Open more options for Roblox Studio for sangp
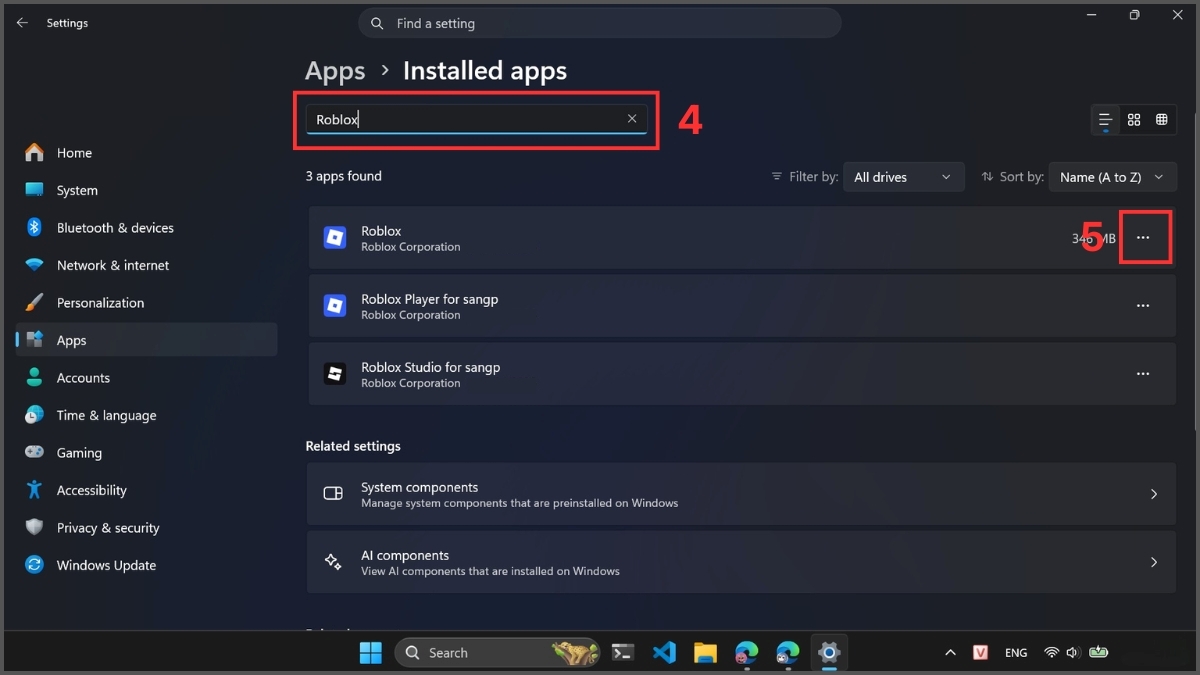Viewport: 1200px width, 675px height. (x=1143, y=374)
